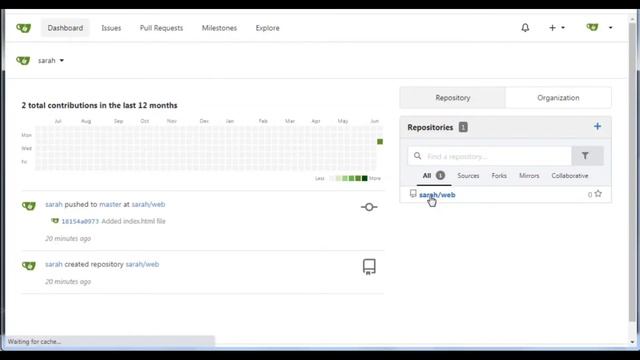
Task: Open the Explore page
Action: 267,28
